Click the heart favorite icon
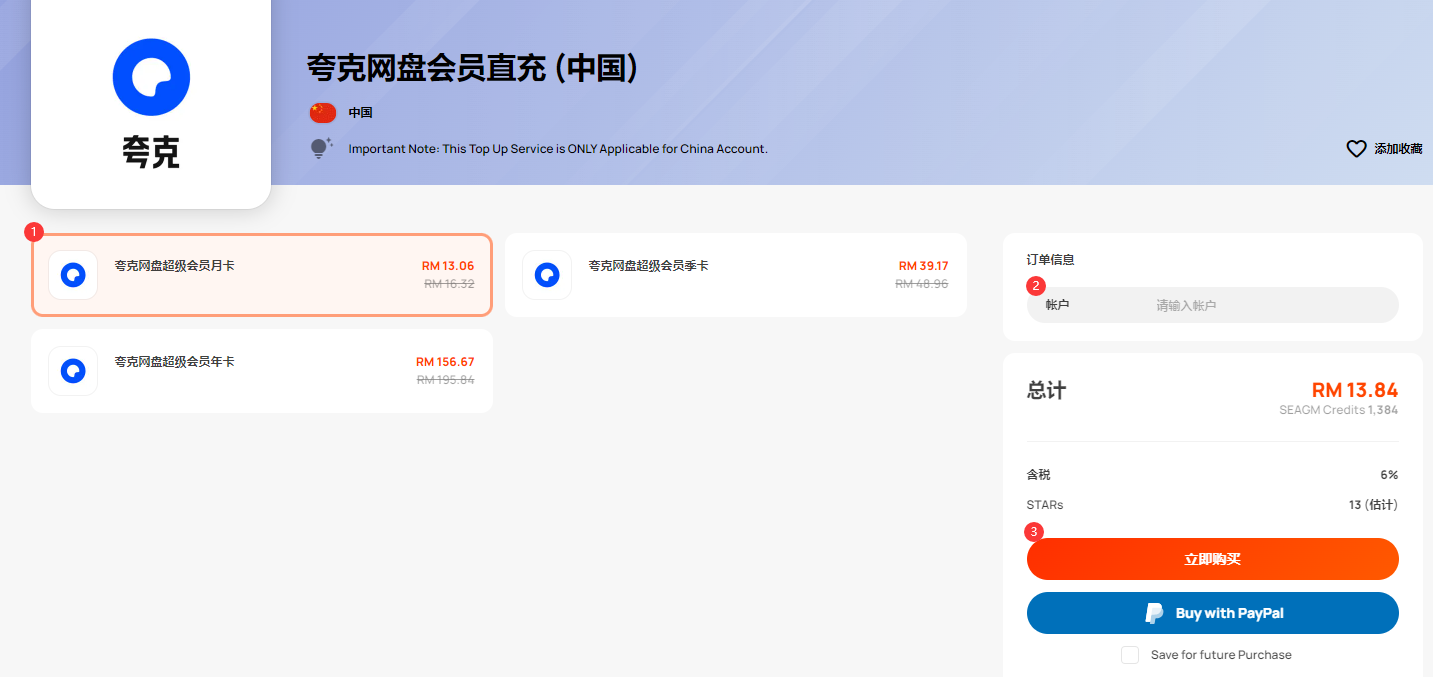The image size is (1433, 677). click(x=1356, y=149)
